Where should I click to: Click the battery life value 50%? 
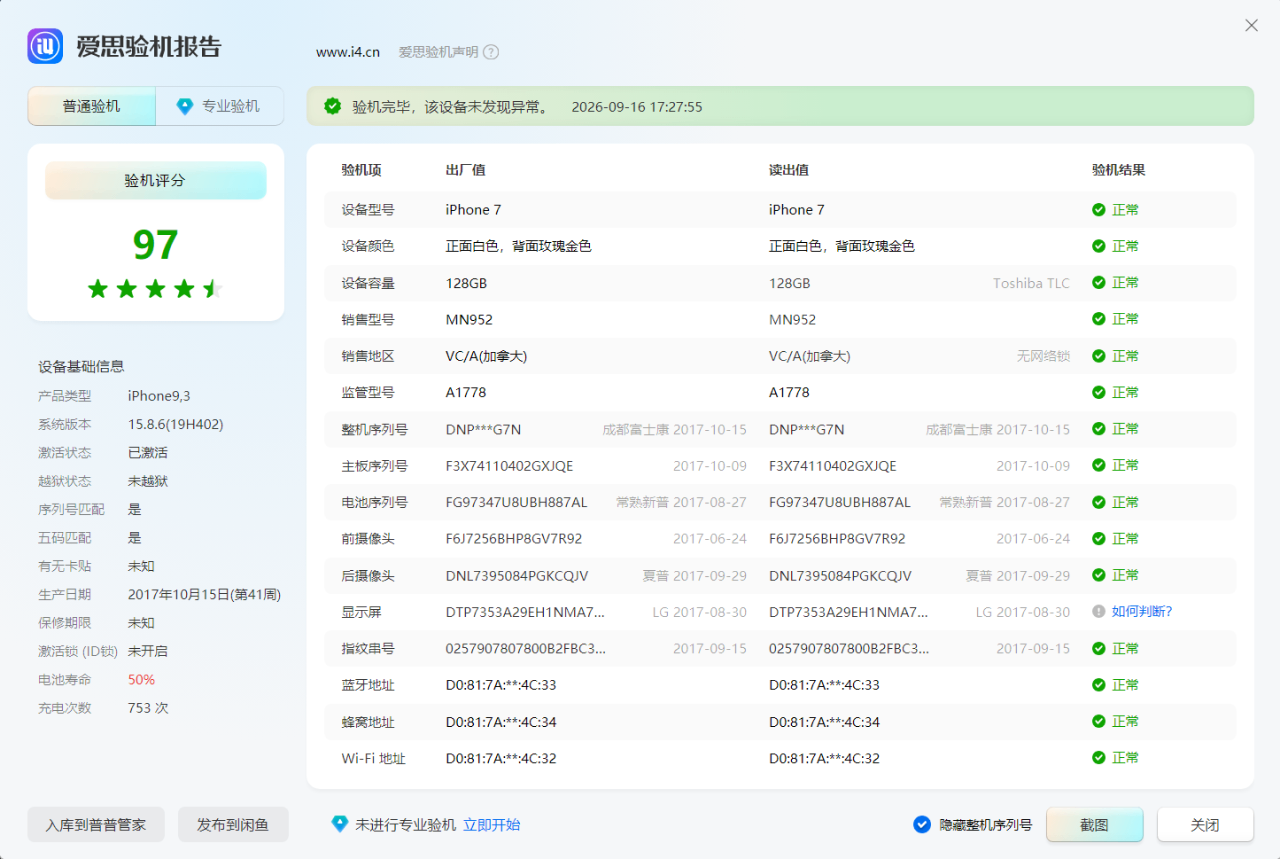(x=141, y=680)
